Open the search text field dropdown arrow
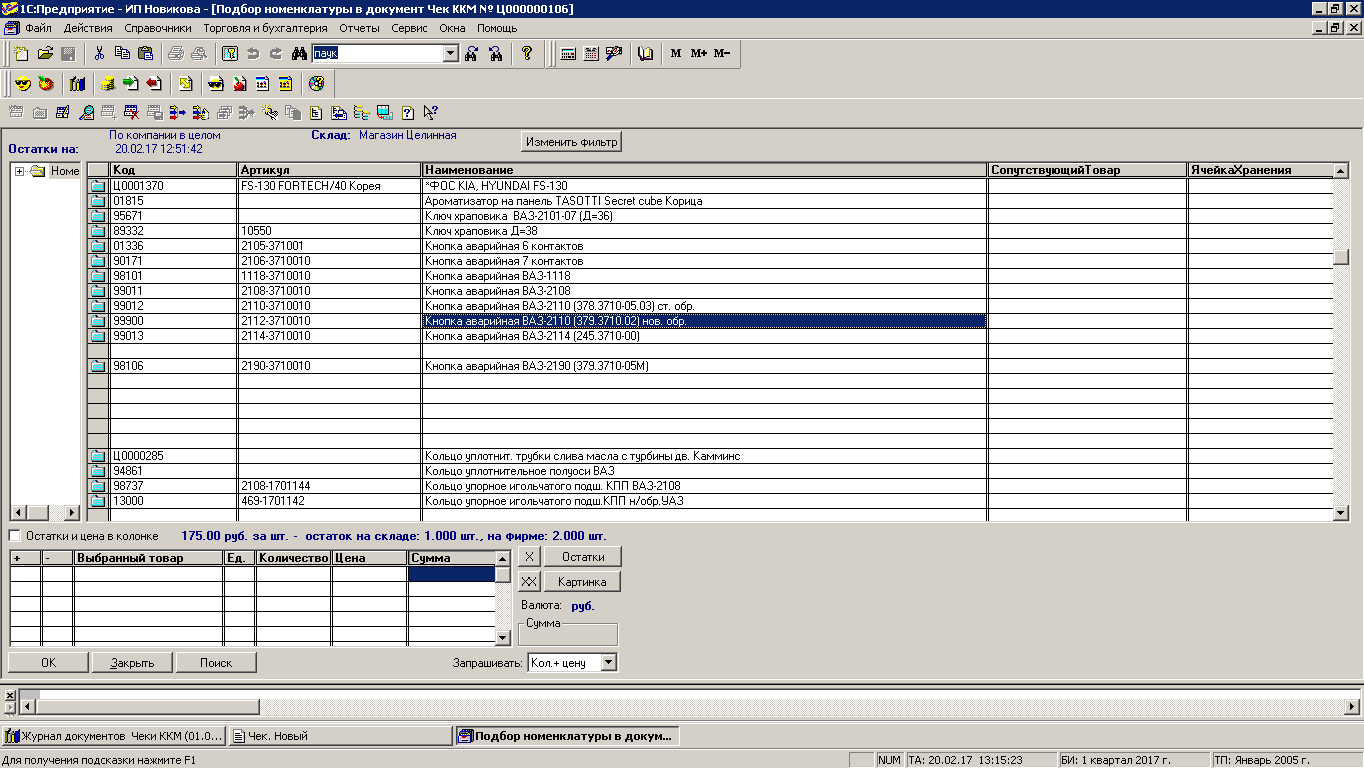 [x=450, y=53]
